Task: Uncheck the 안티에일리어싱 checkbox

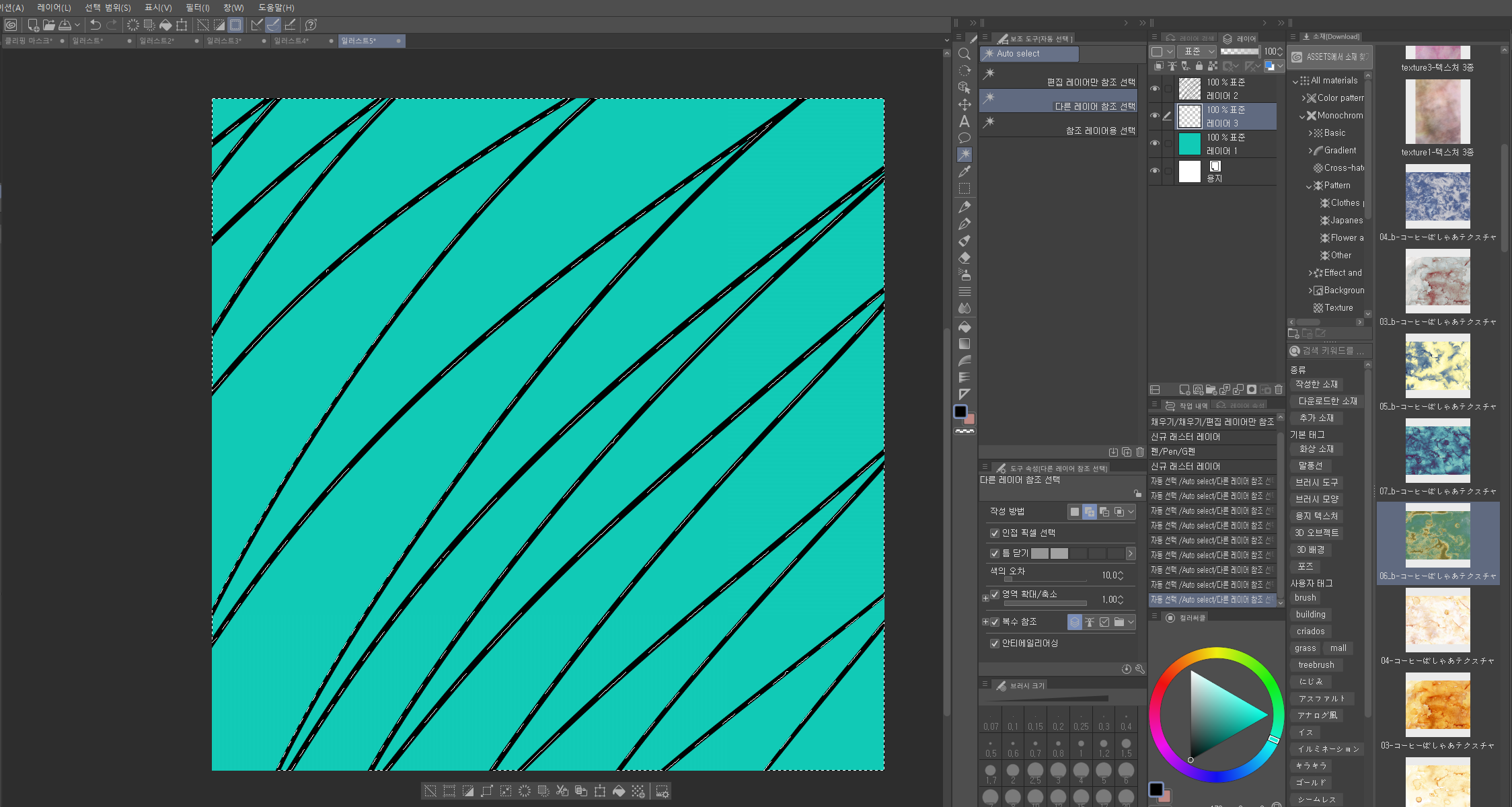Action: (x=995, y=644)
